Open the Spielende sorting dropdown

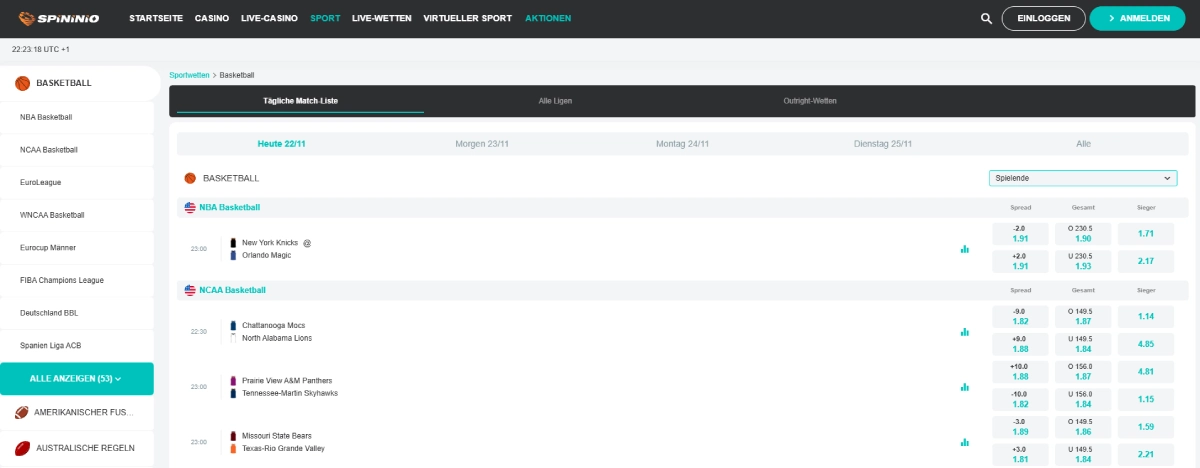(1083, 178)
